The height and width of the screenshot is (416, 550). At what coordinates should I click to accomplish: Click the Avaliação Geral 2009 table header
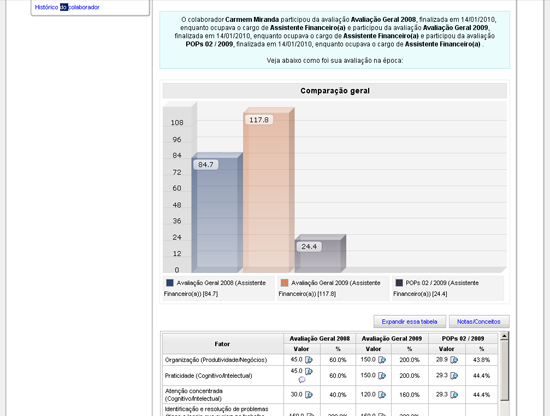392,338
